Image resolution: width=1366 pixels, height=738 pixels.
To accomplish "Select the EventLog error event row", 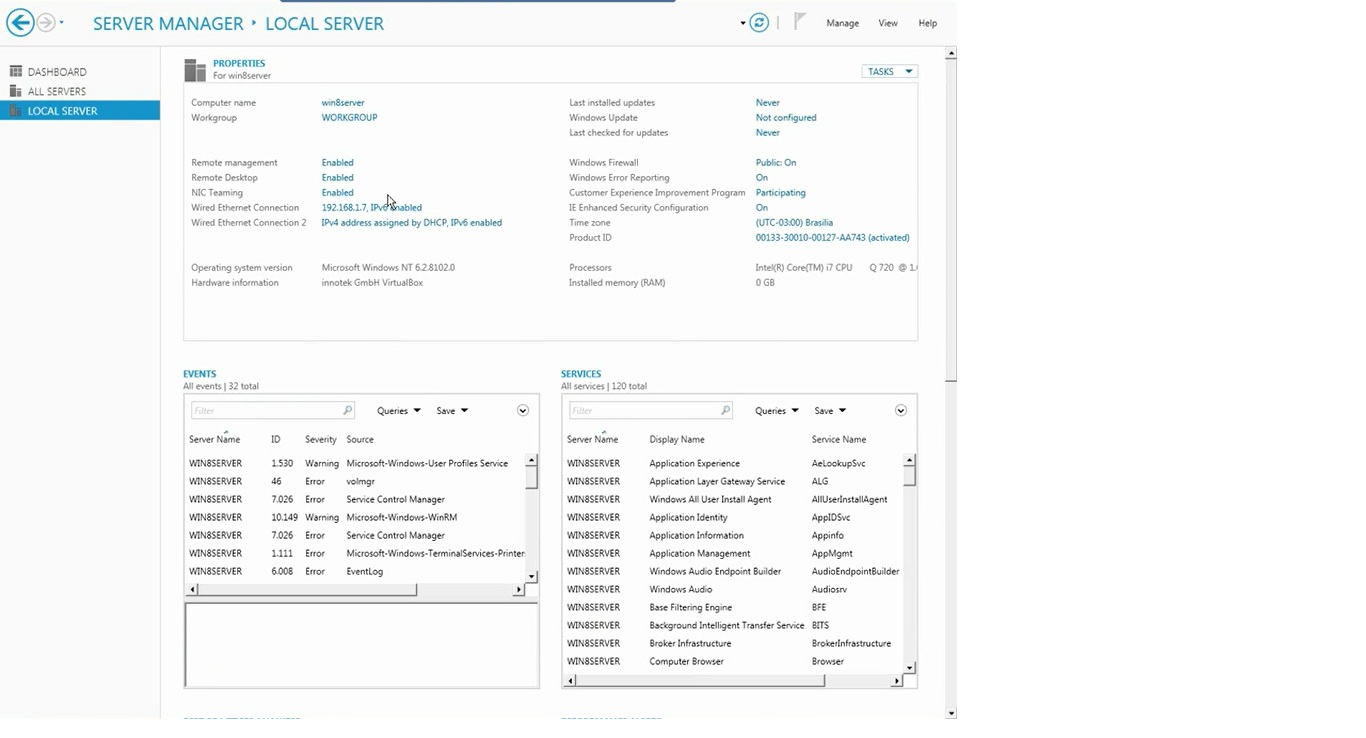I will (356, 572).
